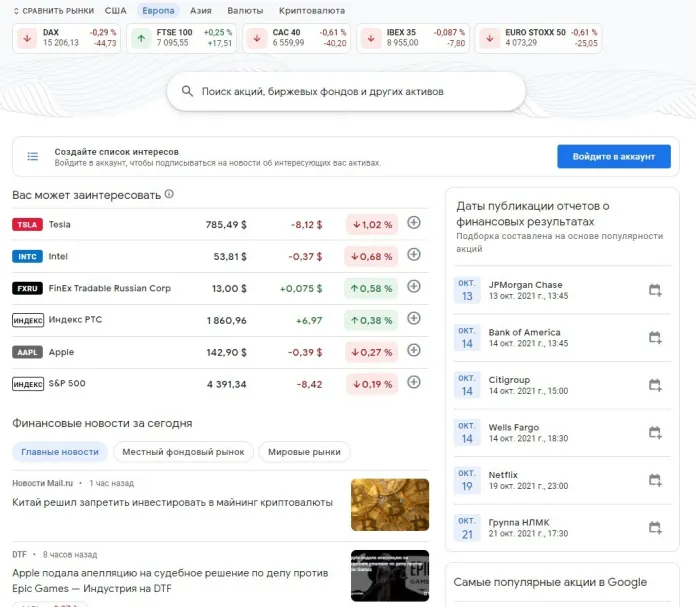This screenshot has height=607, width=696.
Task: Select the Европа markets tab
Action: click(x=158, y=11)
